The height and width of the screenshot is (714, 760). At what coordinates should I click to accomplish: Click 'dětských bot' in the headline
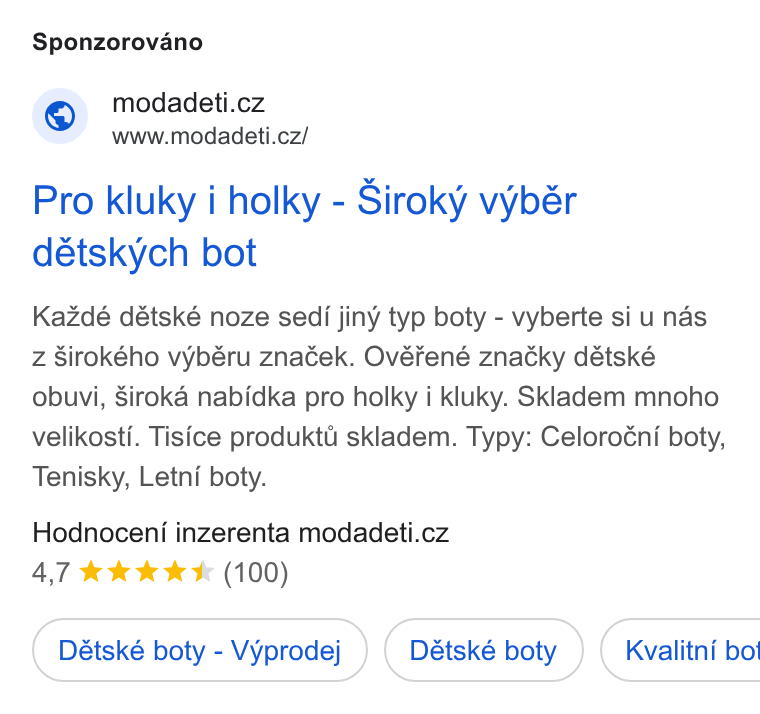[144, 253]
